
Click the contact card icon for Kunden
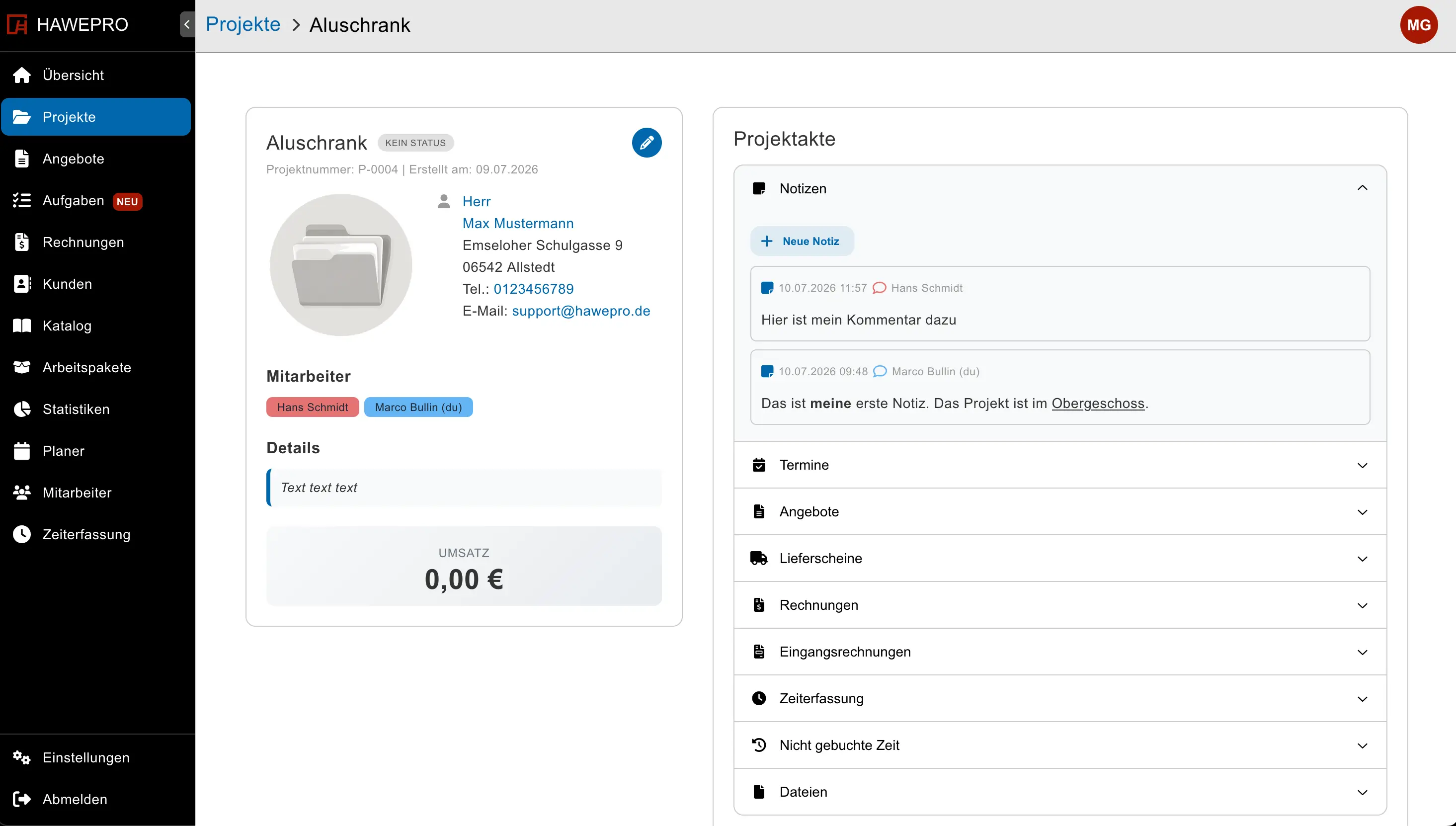(21, 284)
